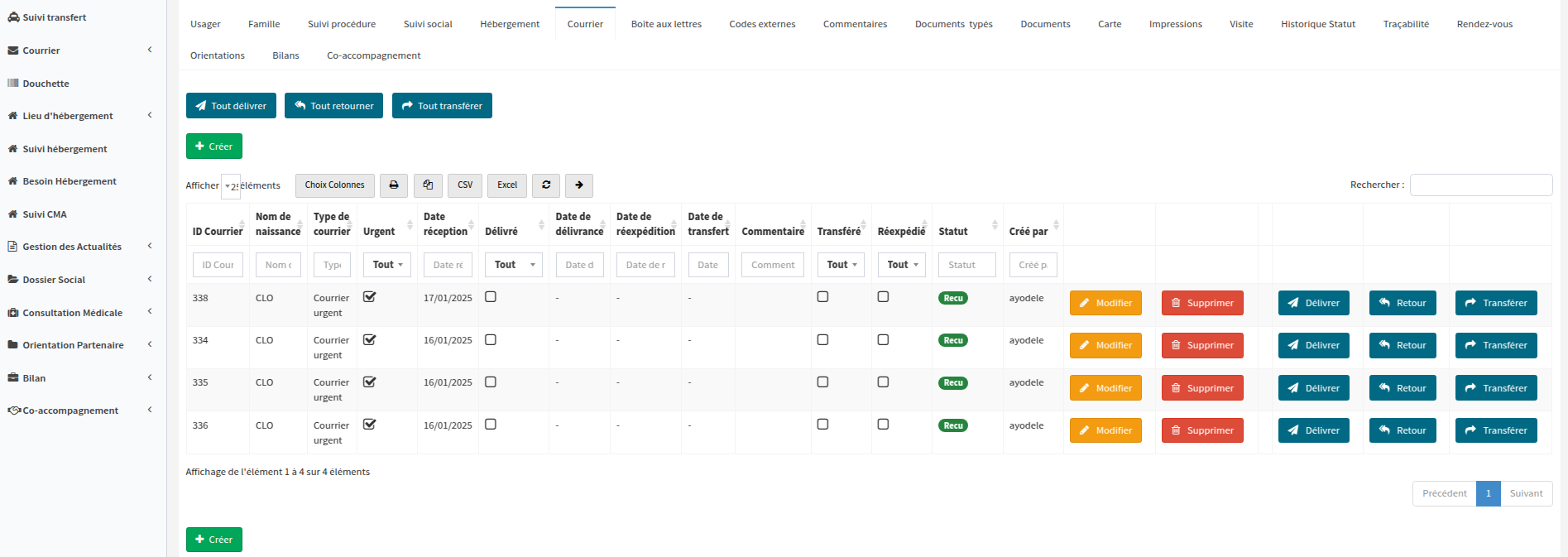Click the Consultation Médicale medkit icon

(13, 313)
